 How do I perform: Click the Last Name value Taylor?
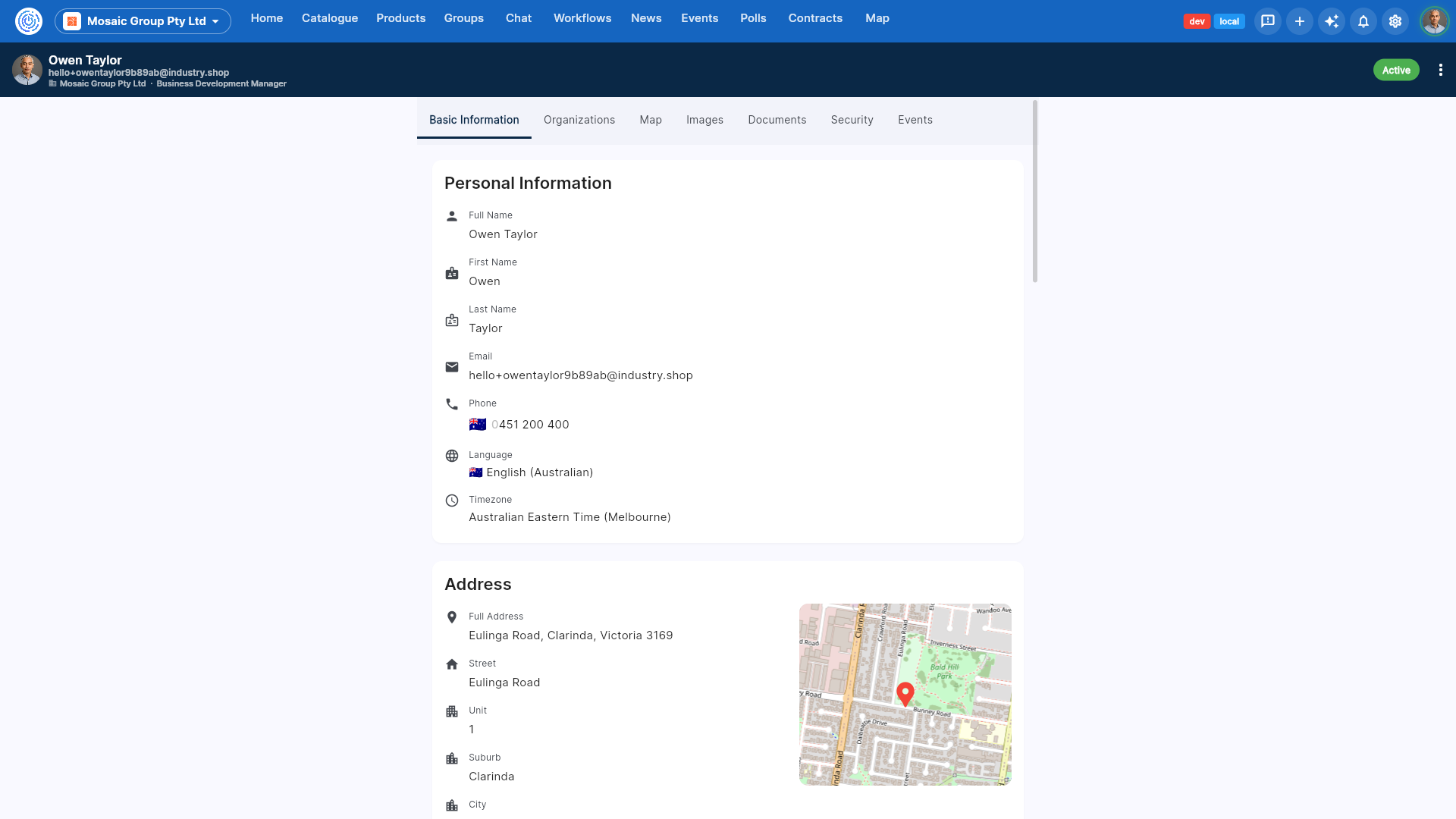tap(485, 328)
